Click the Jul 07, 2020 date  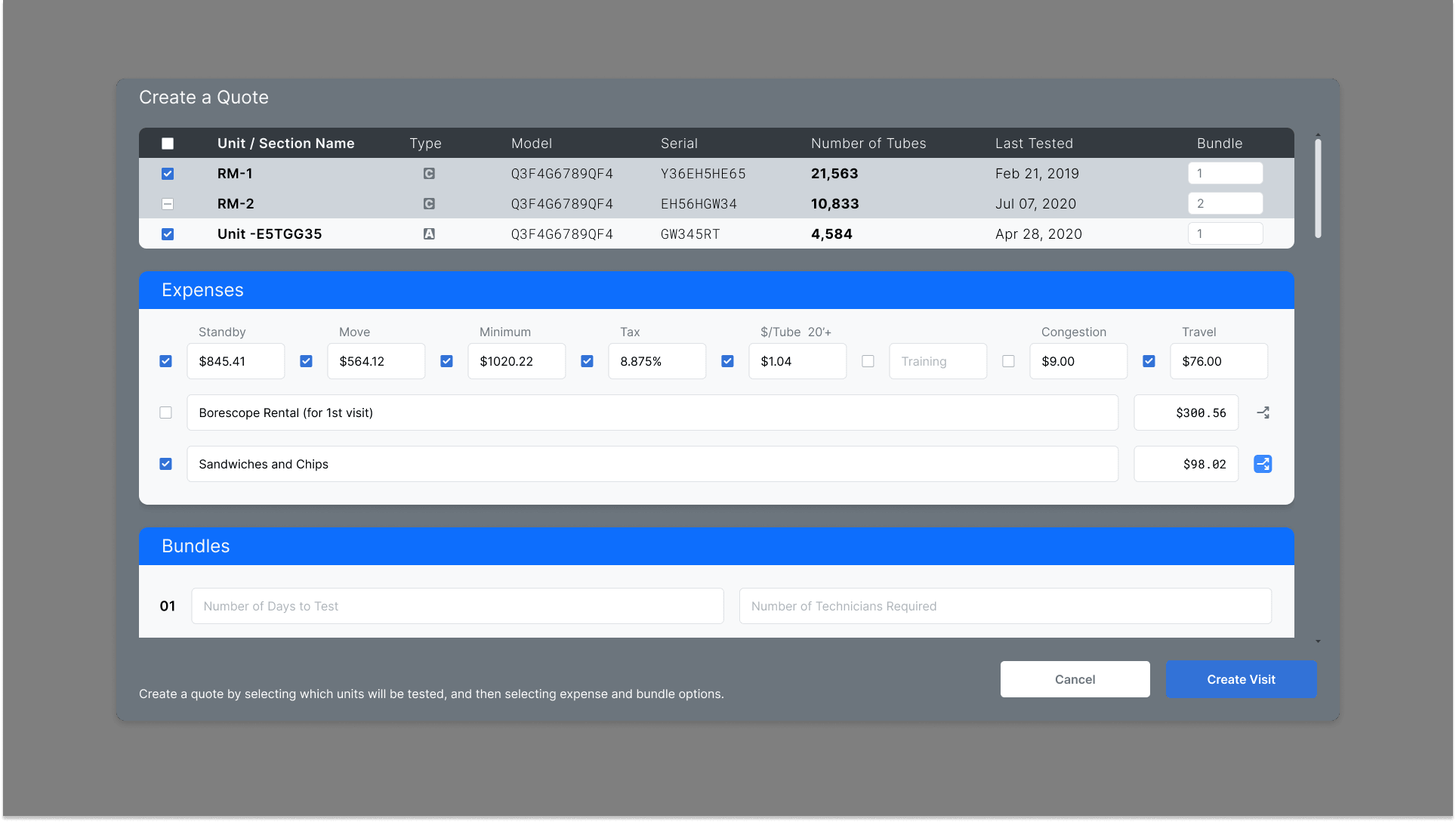point(1035,204)
